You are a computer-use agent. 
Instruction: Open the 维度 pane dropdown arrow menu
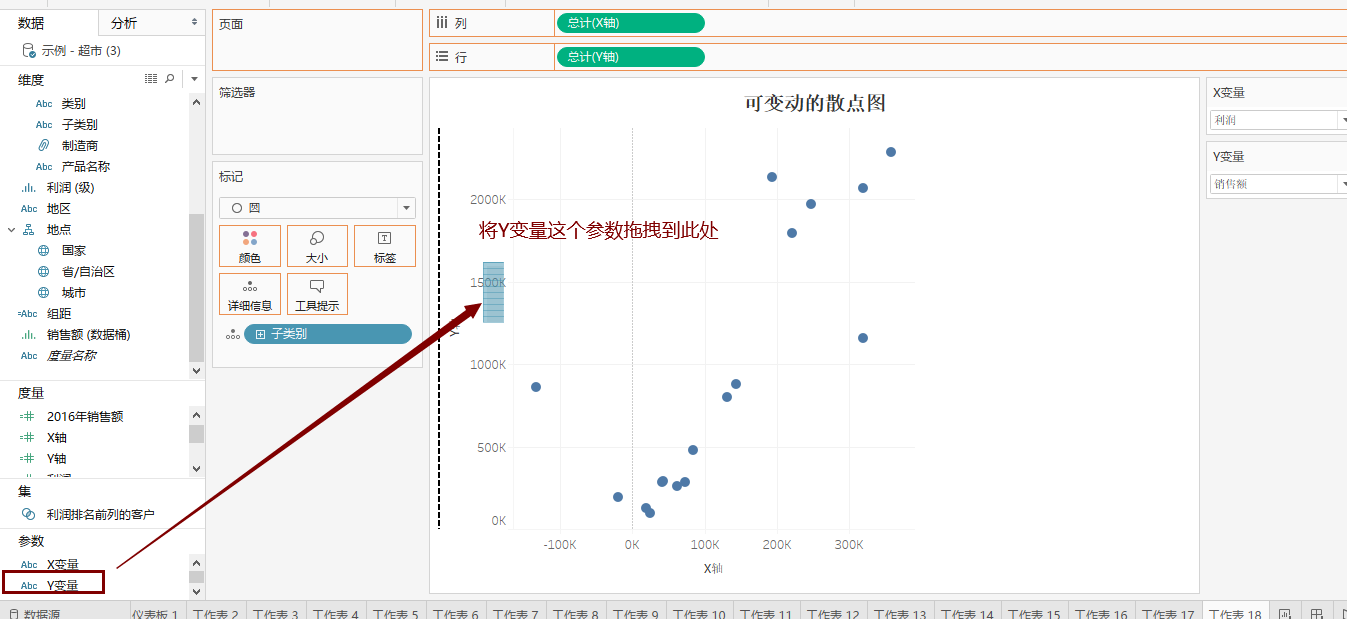tap(195, 79)
